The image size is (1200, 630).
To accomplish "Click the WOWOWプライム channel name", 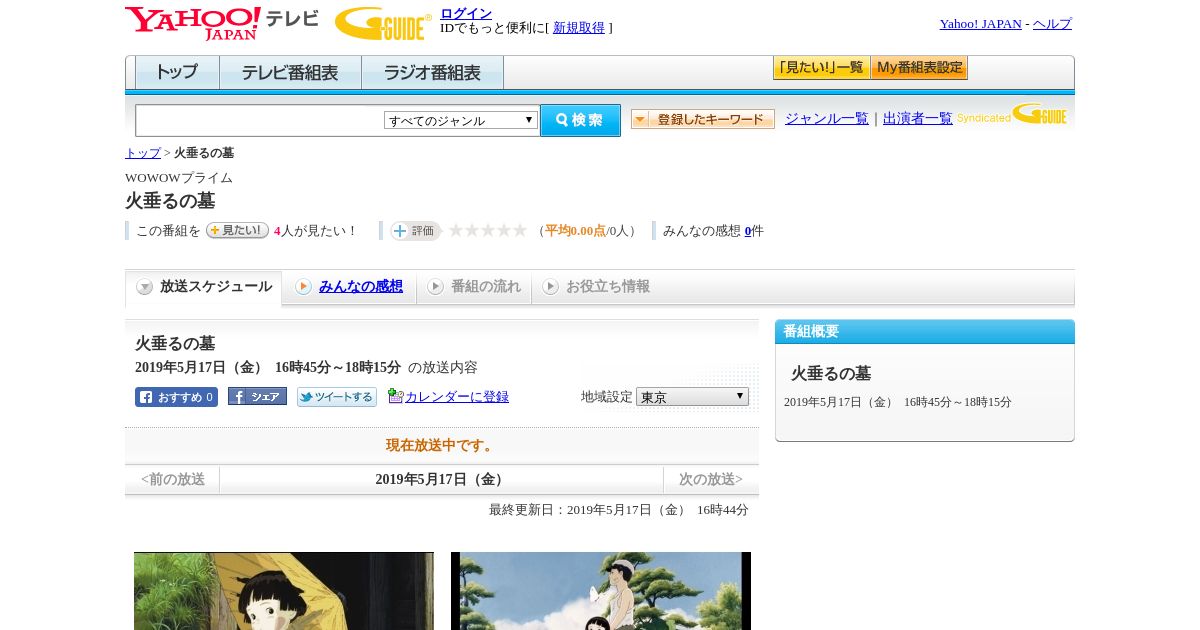I will tap(179, 178).
